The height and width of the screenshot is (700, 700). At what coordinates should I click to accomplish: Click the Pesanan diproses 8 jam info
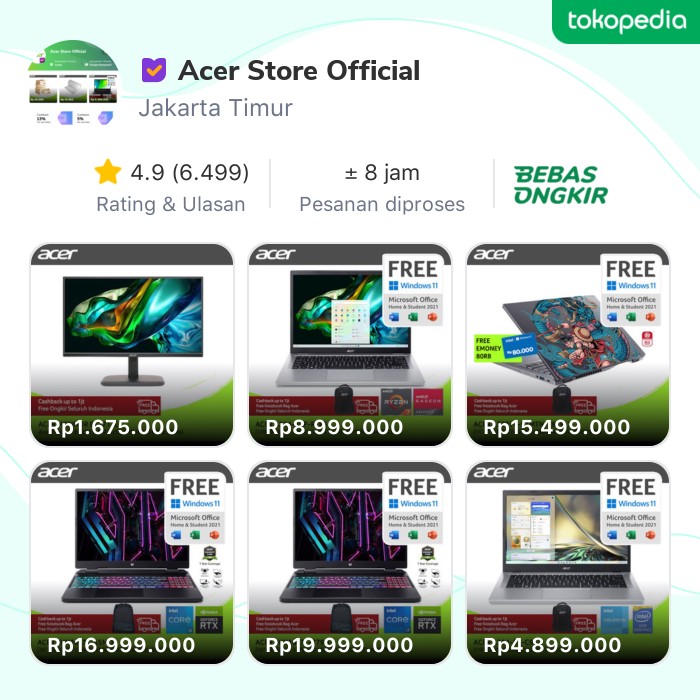click(x=382, y=188)
